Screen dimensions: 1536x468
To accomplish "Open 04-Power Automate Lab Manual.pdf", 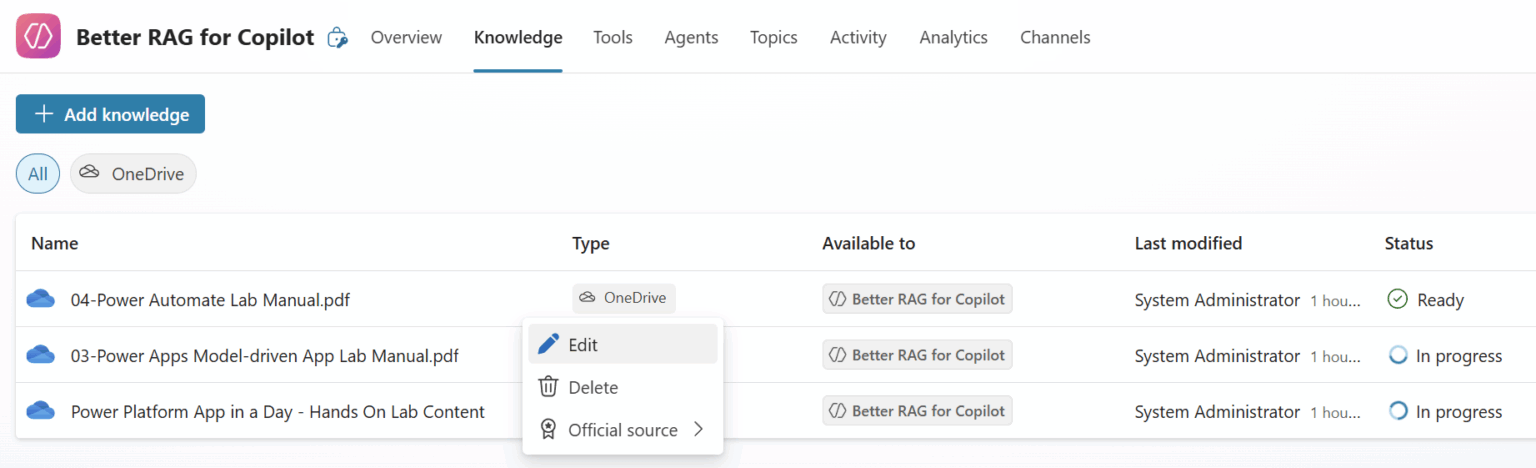I will (x=210, y=300).
